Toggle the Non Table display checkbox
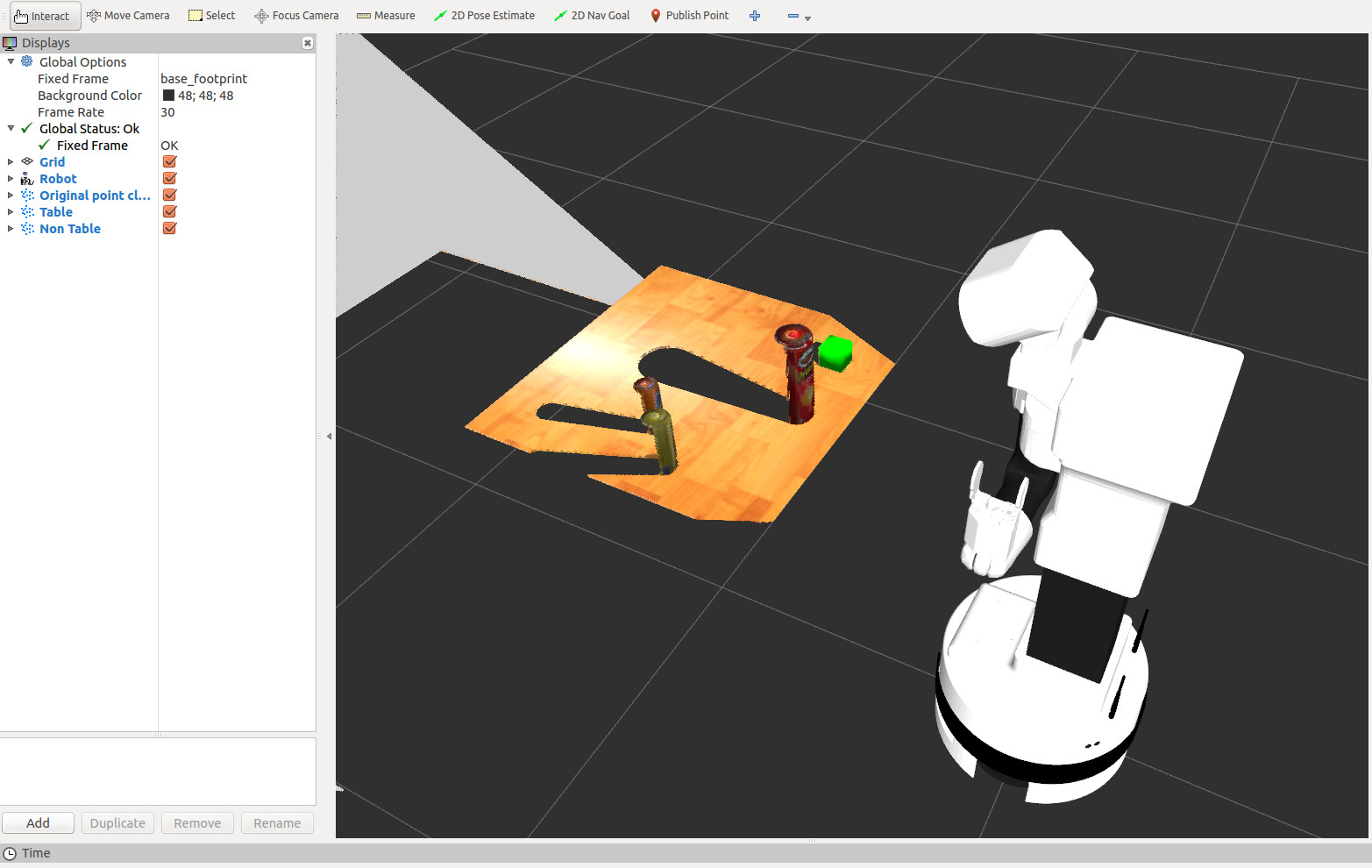1372x868 pixels. (x=170, y=229)
